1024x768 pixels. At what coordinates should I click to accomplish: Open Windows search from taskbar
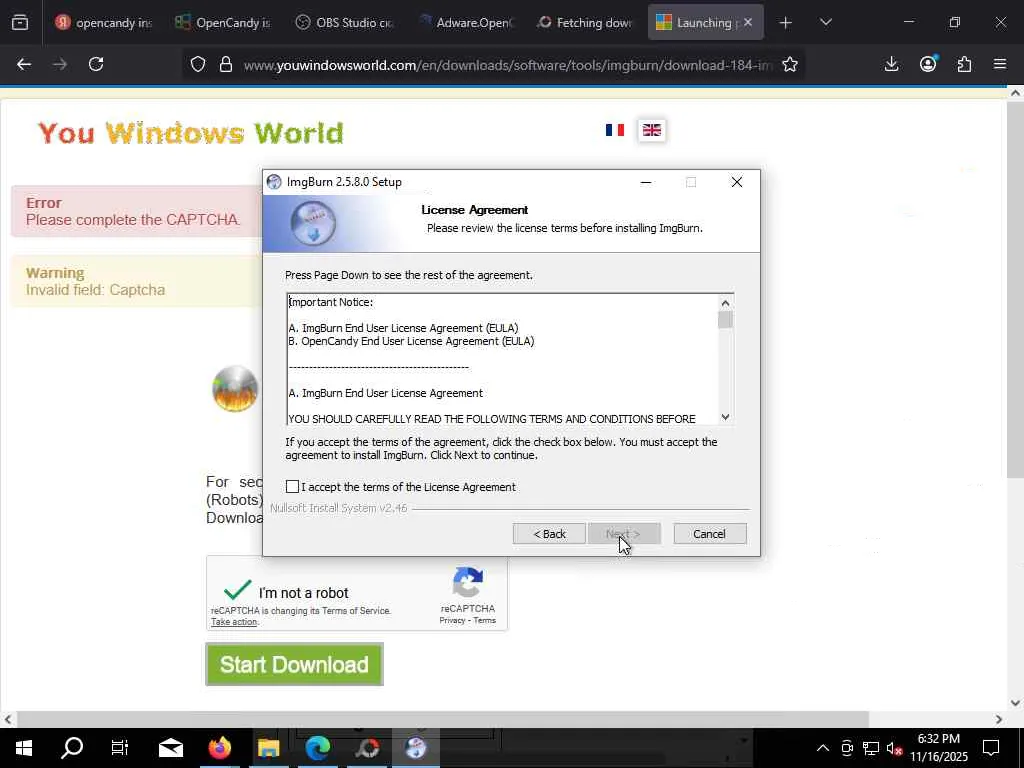tap(72, 748)
